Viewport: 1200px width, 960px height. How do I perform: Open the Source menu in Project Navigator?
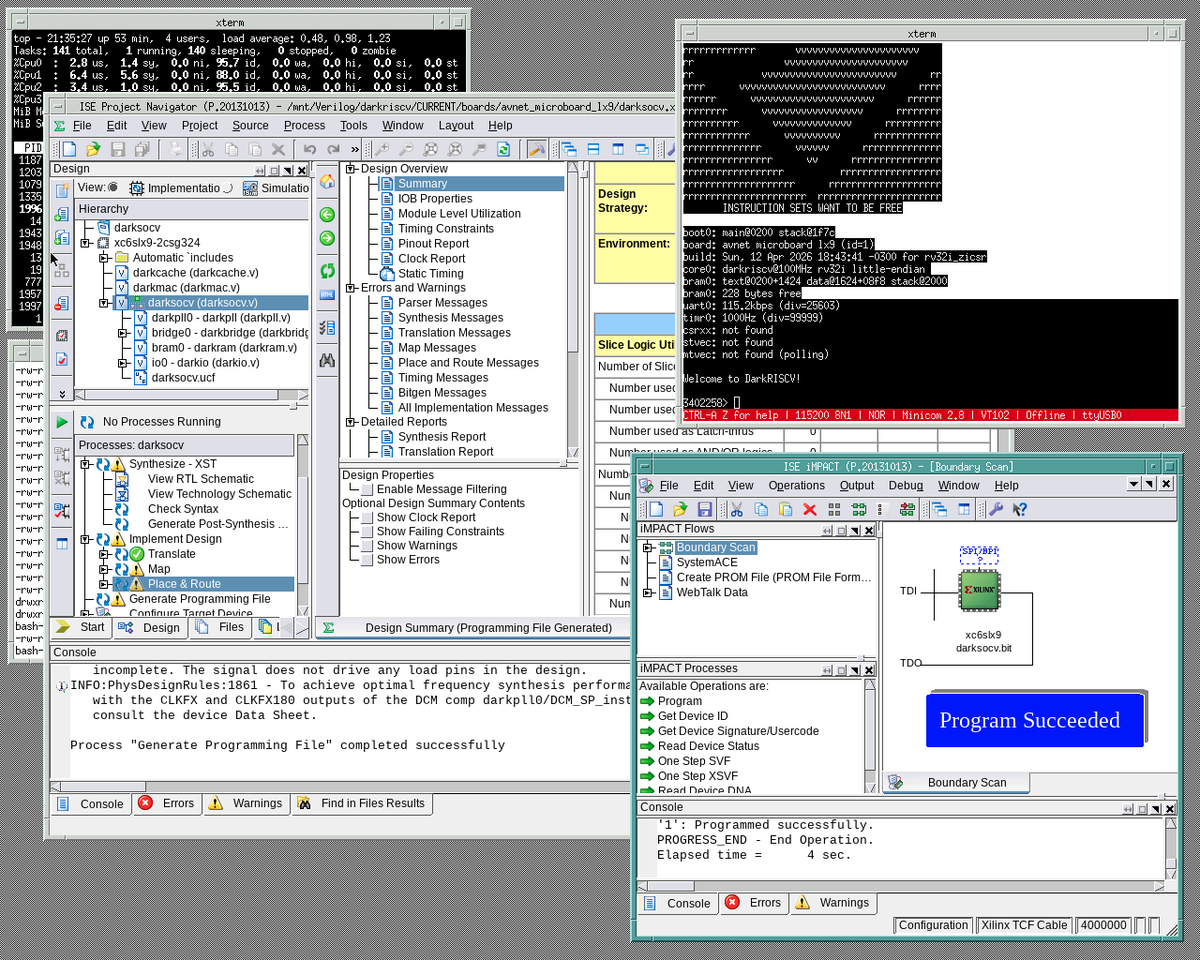pos(250,125)
